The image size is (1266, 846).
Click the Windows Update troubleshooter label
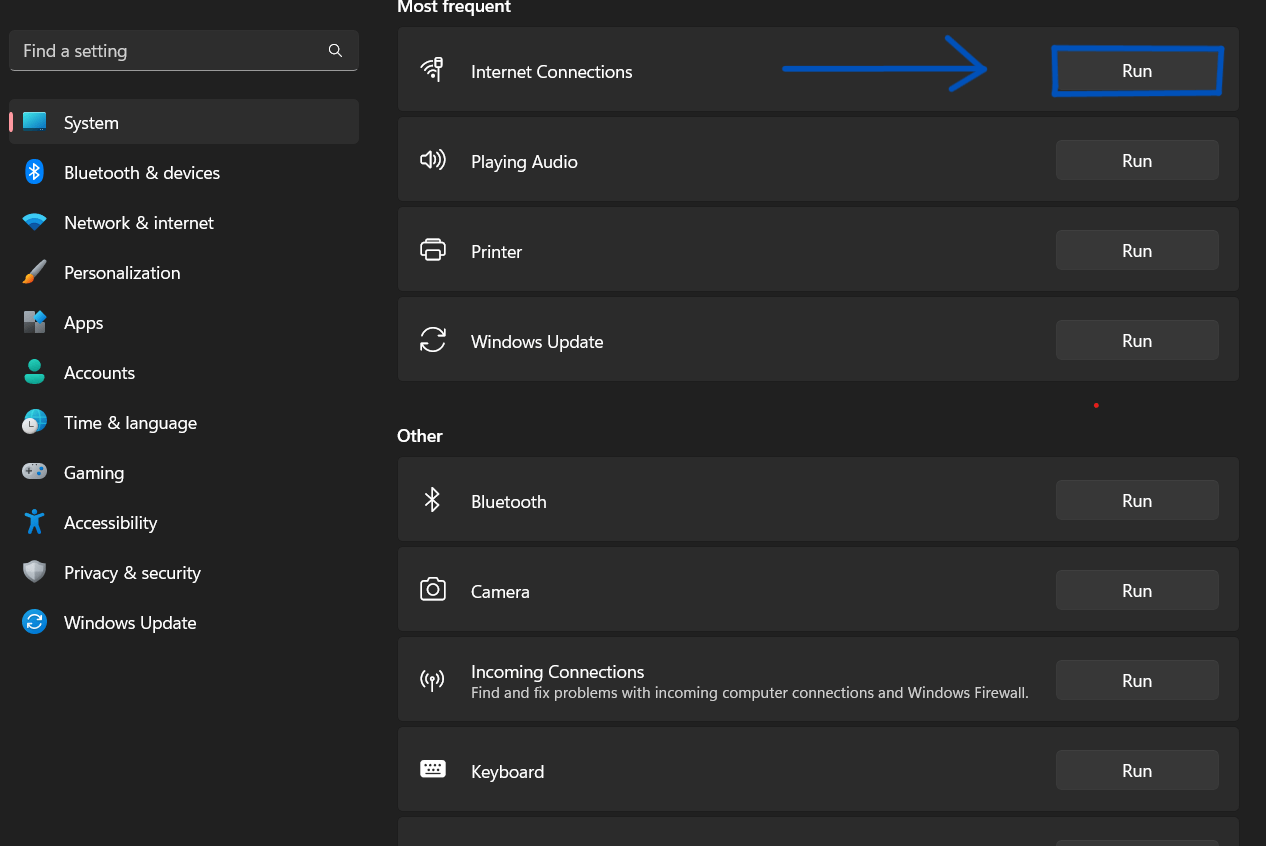537,342
